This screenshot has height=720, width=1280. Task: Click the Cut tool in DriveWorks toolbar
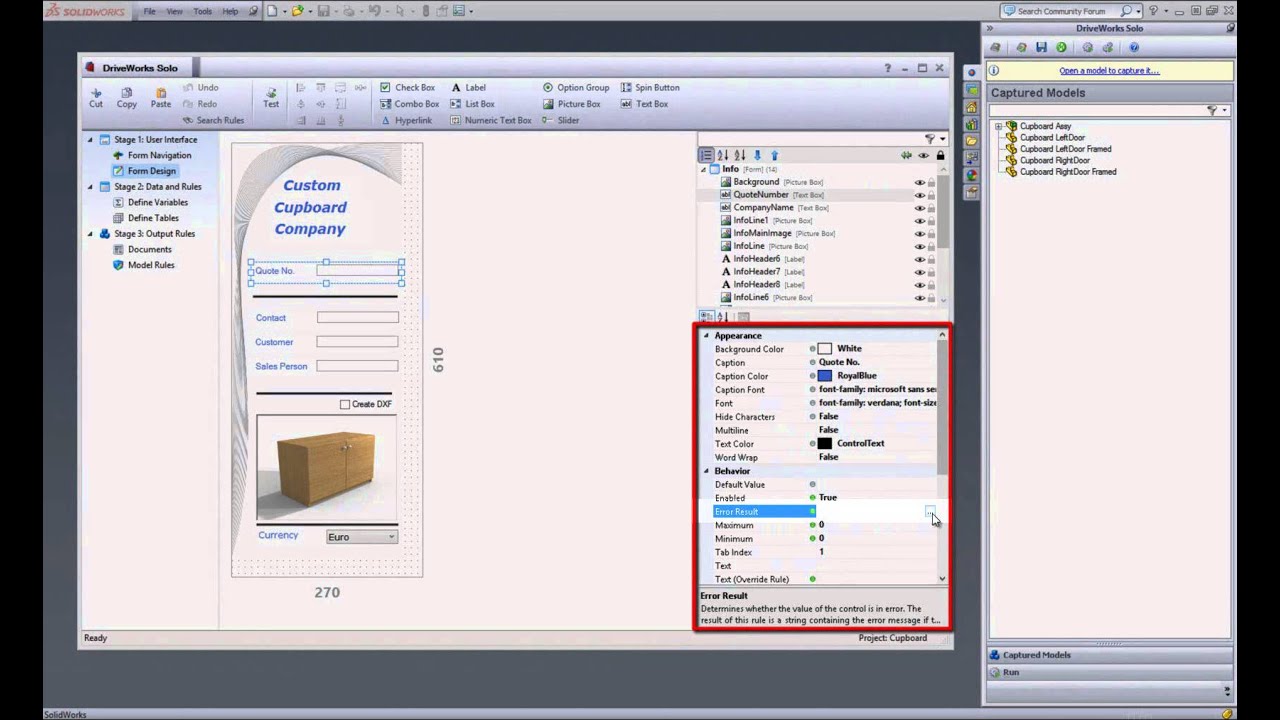pyautogui.click(x=96, y=97)
